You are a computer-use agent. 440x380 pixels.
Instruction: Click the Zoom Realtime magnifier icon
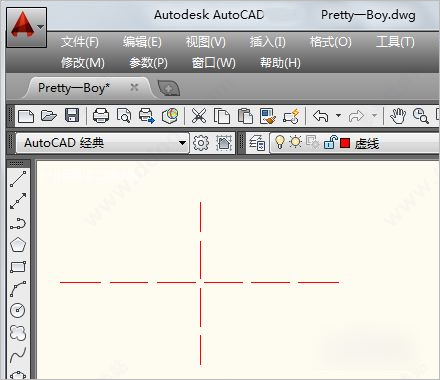pos(420,116)
